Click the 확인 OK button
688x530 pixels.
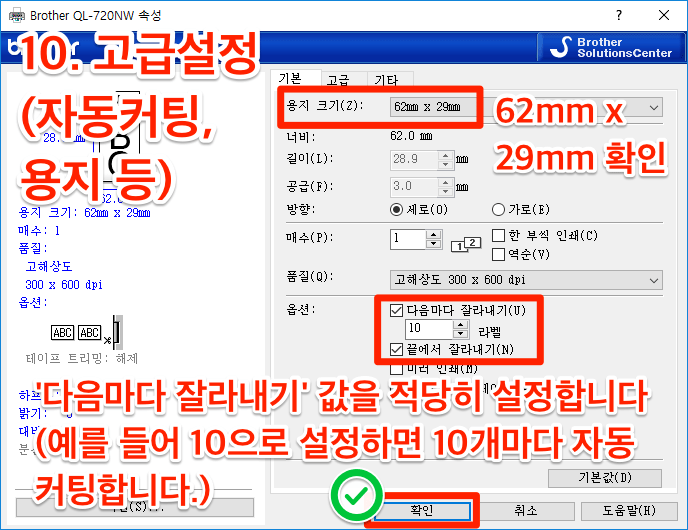422,511
